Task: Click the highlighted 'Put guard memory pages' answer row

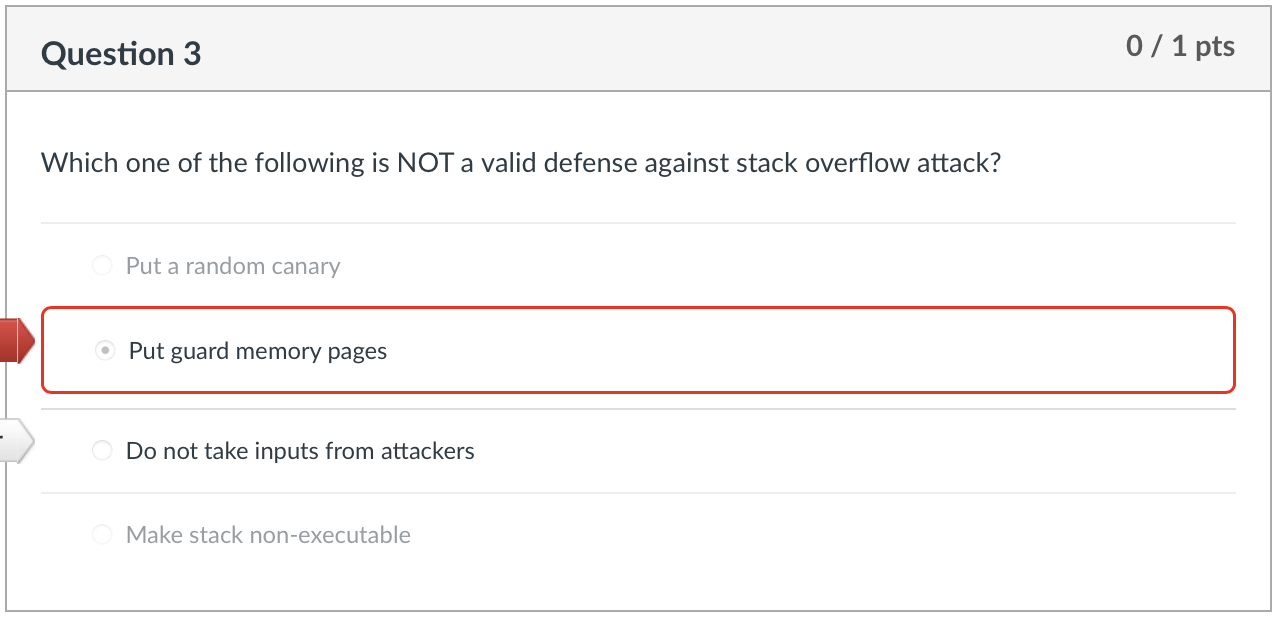Action: 640,350
